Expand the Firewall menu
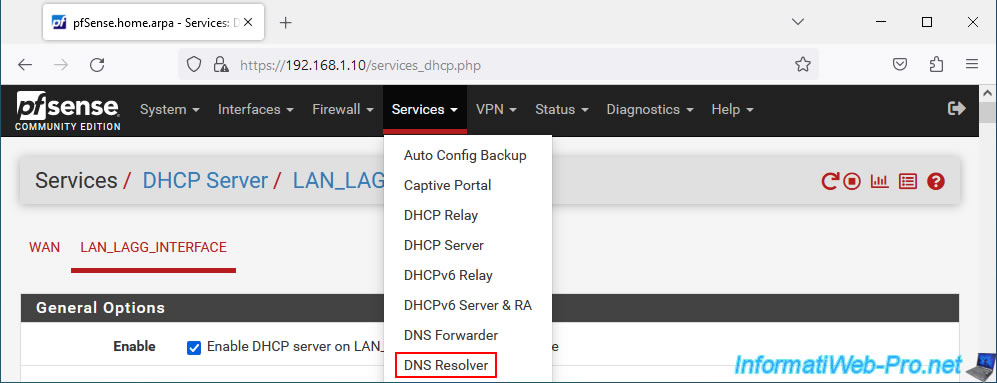The image size is (997, 383). click(x=343, y=109)
